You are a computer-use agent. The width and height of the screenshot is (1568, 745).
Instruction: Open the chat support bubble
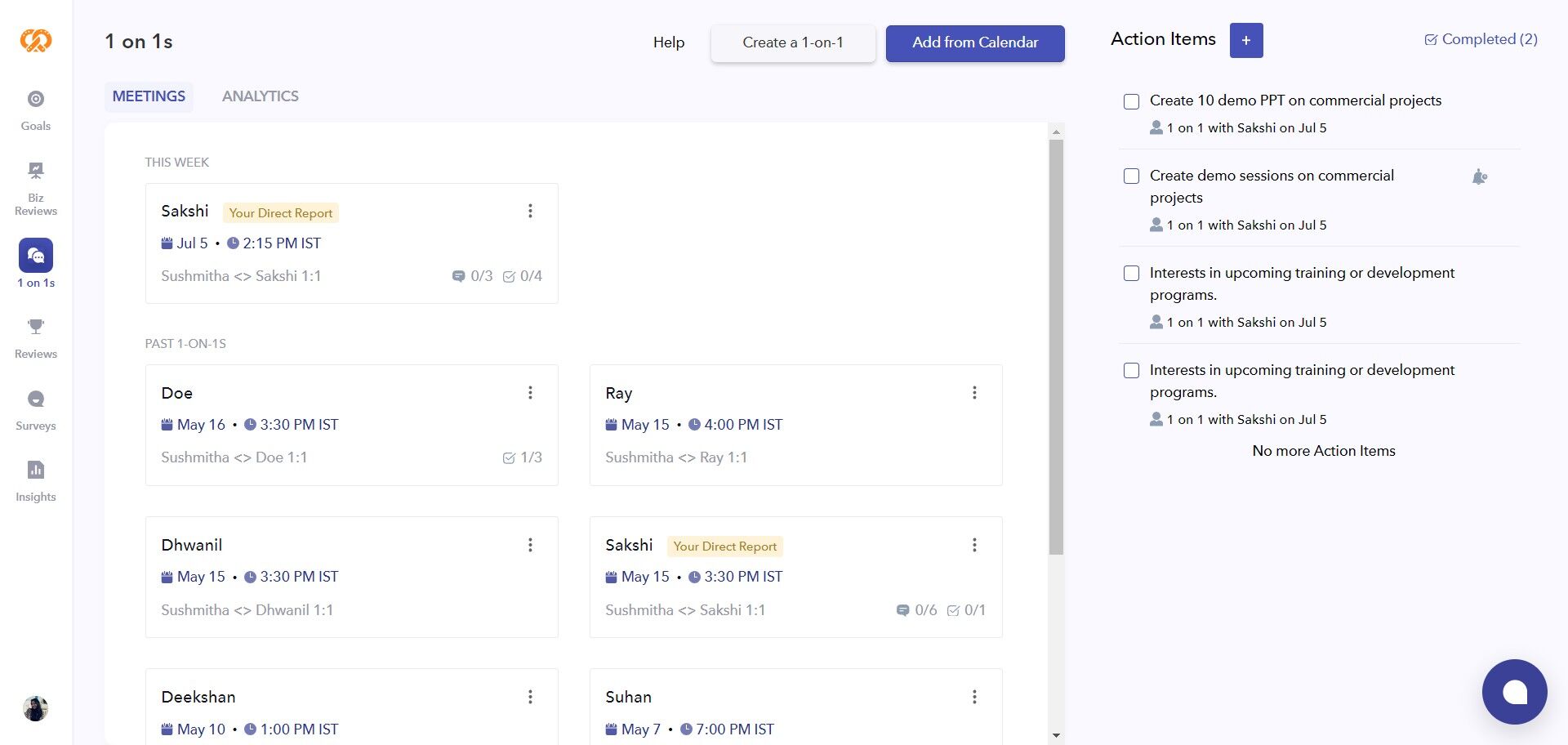point(1514,692)
